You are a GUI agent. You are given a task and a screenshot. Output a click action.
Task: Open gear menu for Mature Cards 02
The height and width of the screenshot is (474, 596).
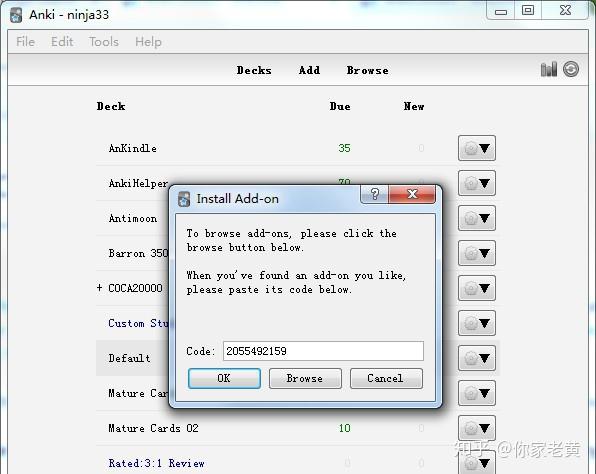477,428
